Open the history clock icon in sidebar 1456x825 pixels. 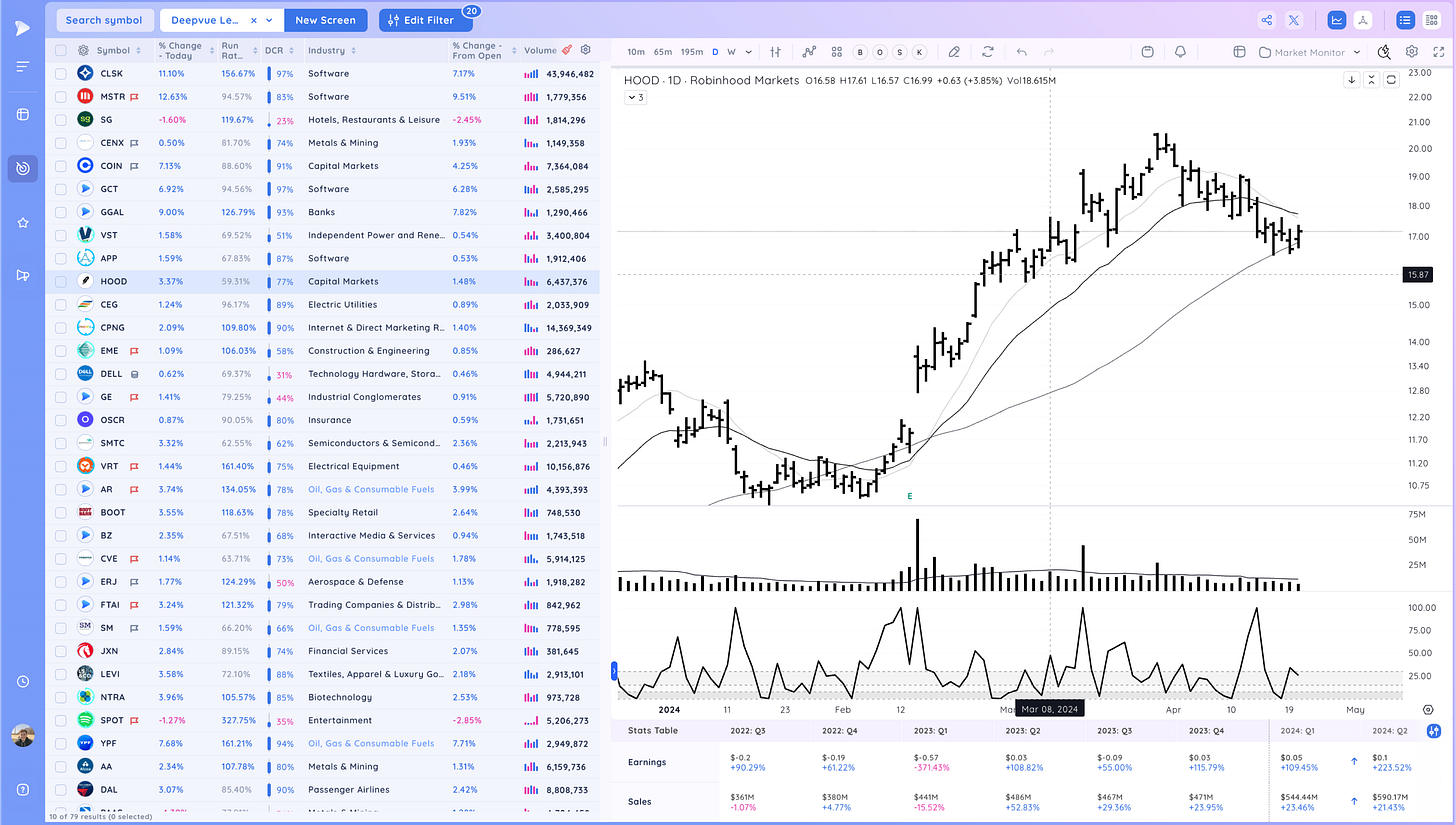click(x=22, y=682)
